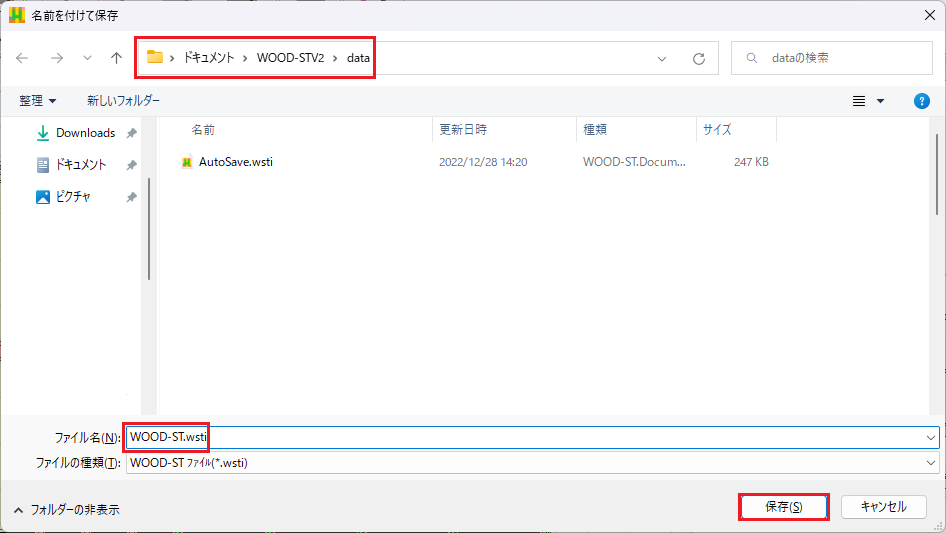The image size is (946, 533).
Task: Open the 整理 menu
Action: click(38, 101)
